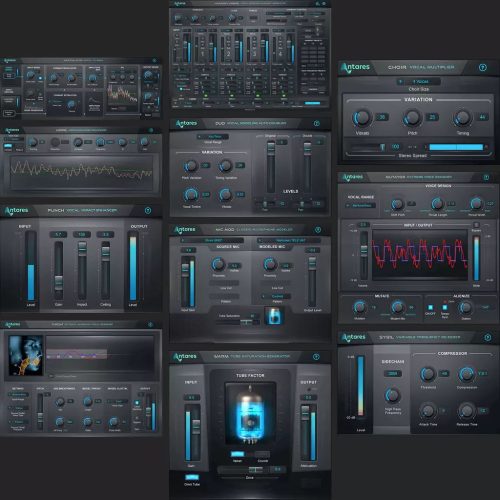This screenshot has width=500, height=500.
Task: Click the Throat vocal tract image
Action: click(25, 355)
